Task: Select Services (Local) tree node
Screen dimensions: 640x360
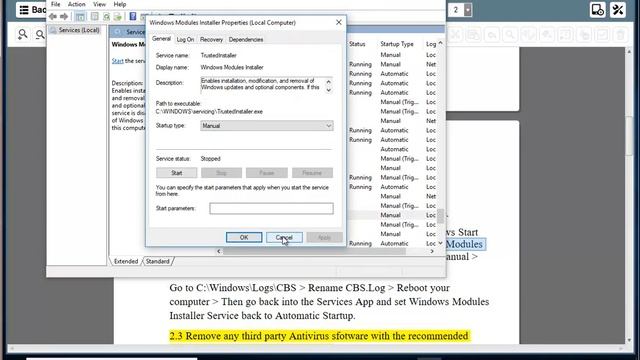Action: (x=75, y=30)
